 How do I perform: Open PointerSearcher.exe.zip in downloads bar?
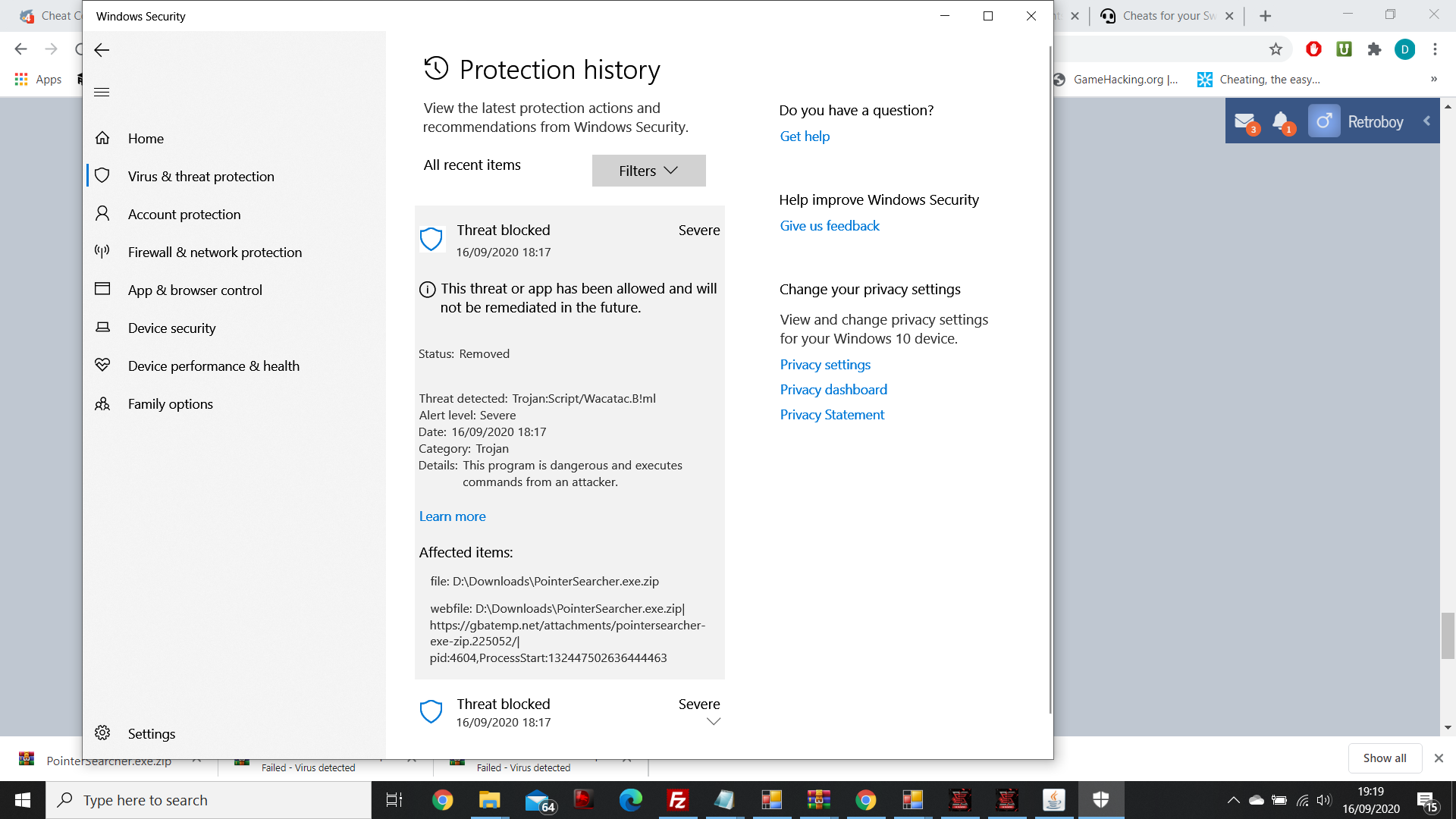click(108, 761)
